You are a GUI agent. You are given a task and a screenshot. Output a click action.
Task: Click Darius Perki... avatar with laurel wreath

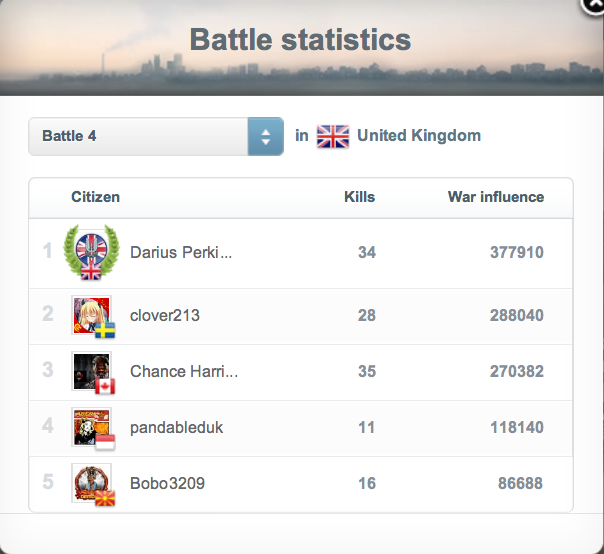pos(91,252)
